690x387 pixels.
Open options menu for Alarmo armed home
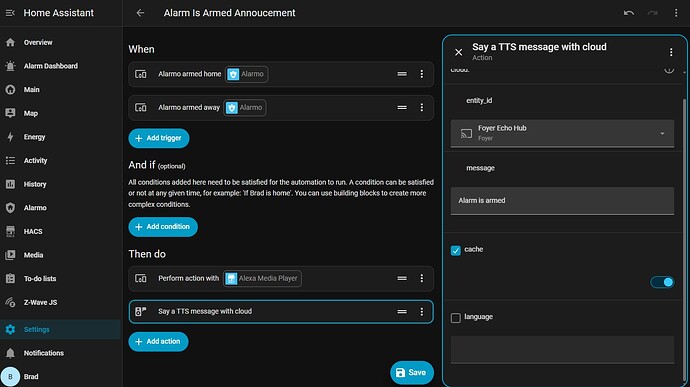coord(422,74)
